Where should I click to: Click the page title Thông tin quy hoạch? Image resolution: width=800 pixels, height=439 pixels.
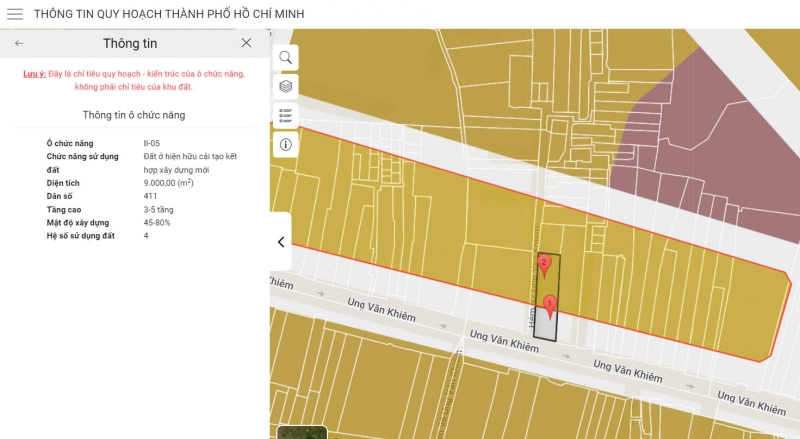click(169, 14)
